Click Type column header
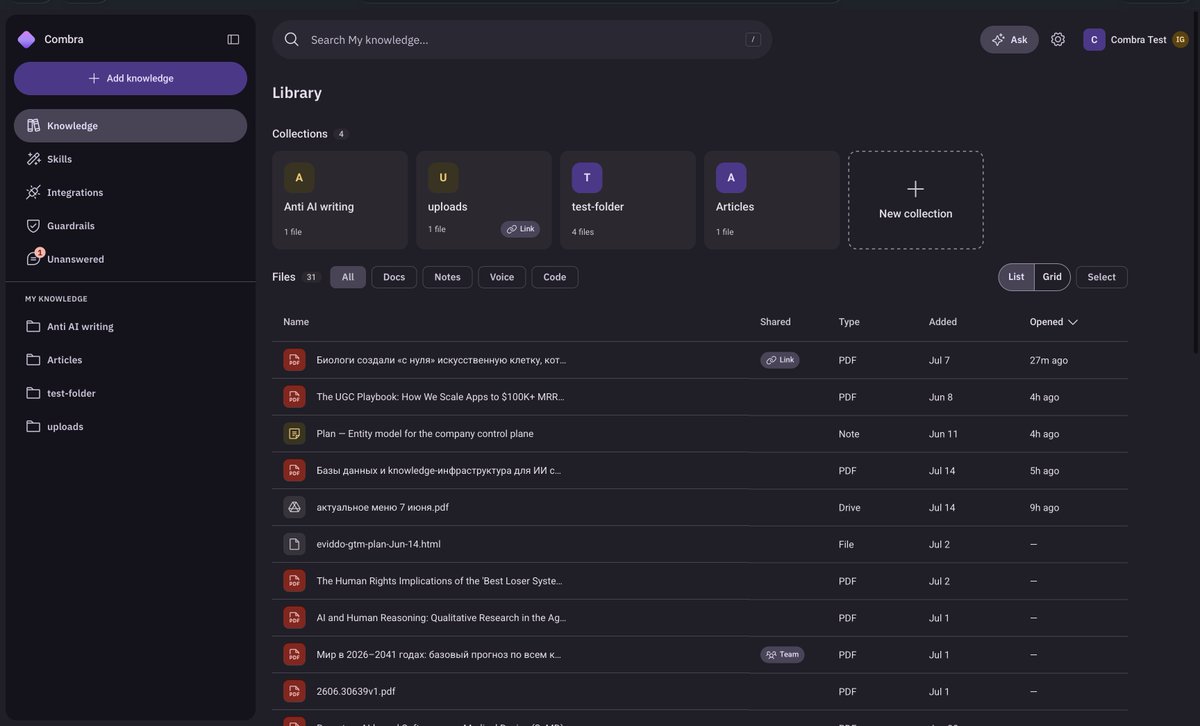This screenshot has width=1200, height=726. (x=849, y=322)
